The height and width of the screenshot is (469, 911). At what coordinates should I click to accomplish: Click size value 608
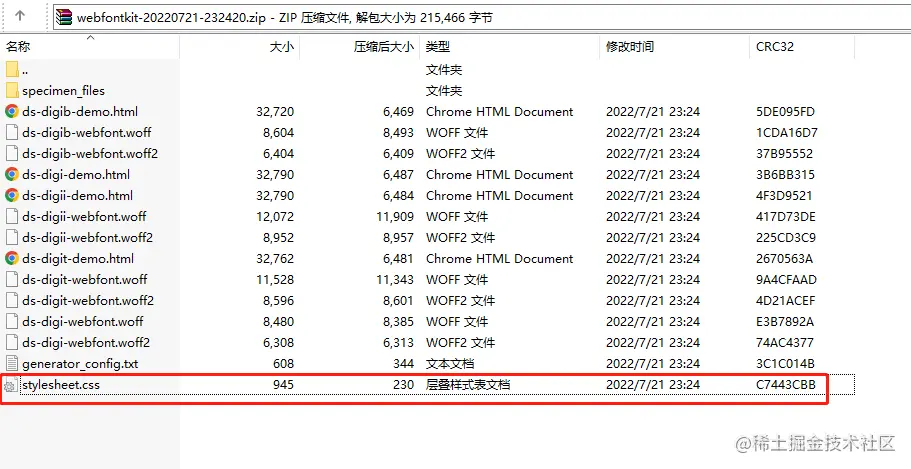click(x=283, y=364)
